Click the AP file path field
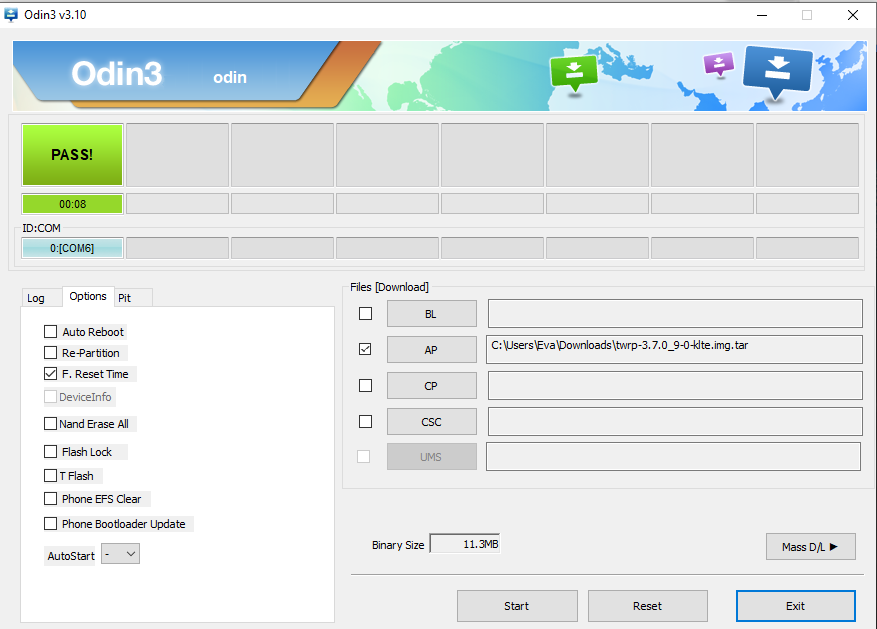Image resolution: width=877 pixels, height=629 pixels. pos(674,349)
